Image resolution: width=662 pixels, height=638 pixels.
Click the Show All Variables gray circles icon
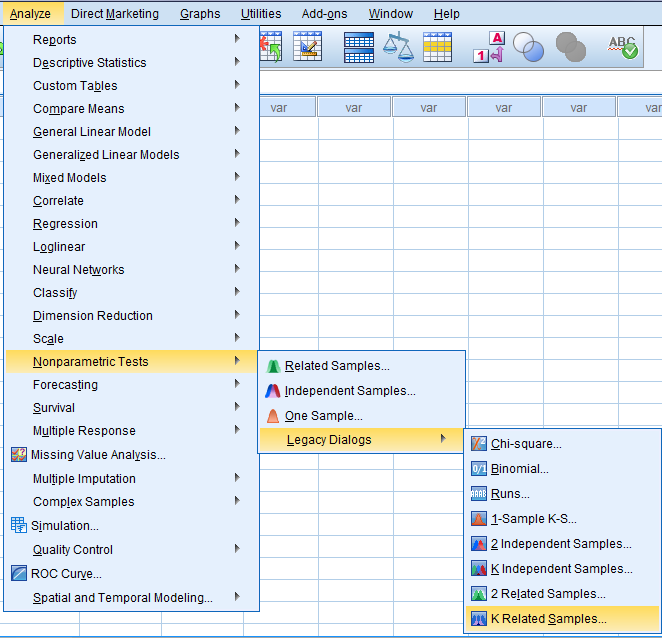[571, 47]
